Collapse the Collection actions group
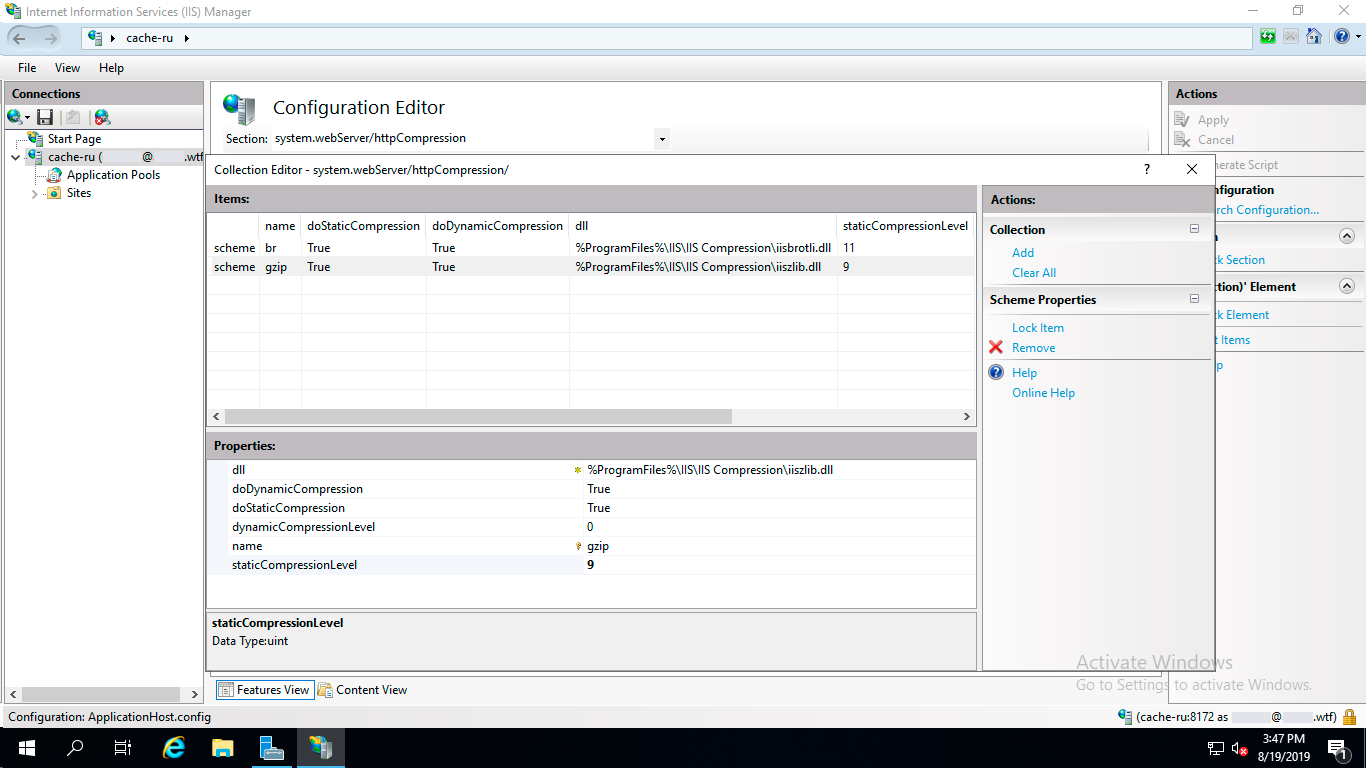 [x=1194, y=229]
